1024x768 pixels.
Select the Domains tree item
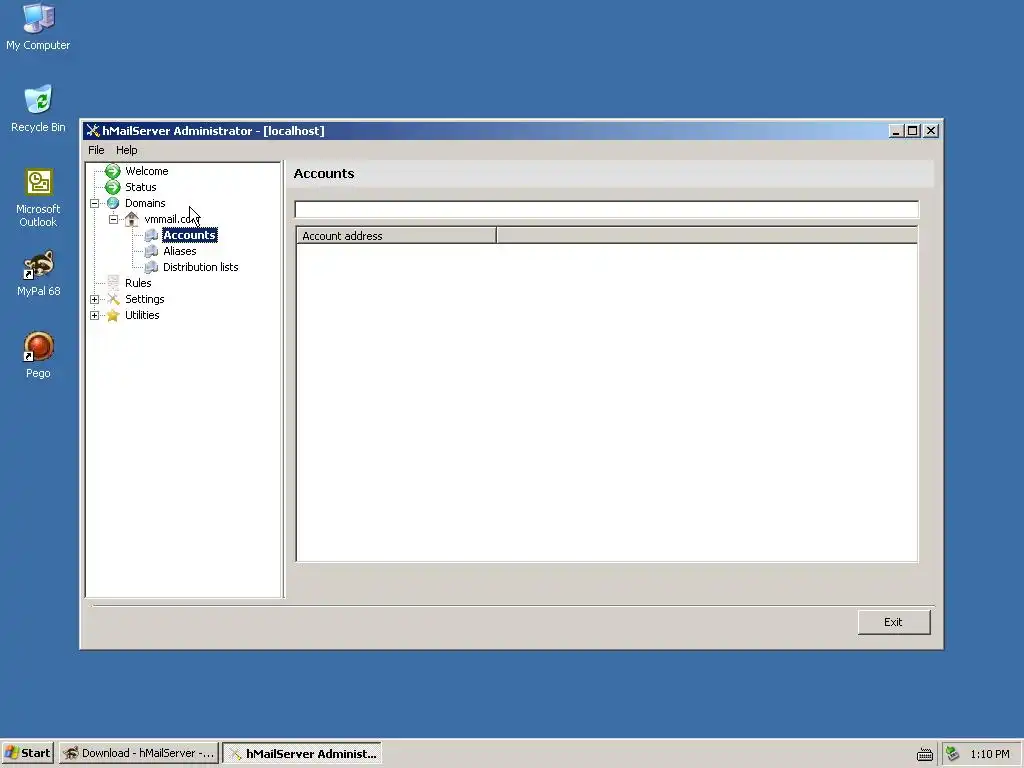tap(145, 203)
